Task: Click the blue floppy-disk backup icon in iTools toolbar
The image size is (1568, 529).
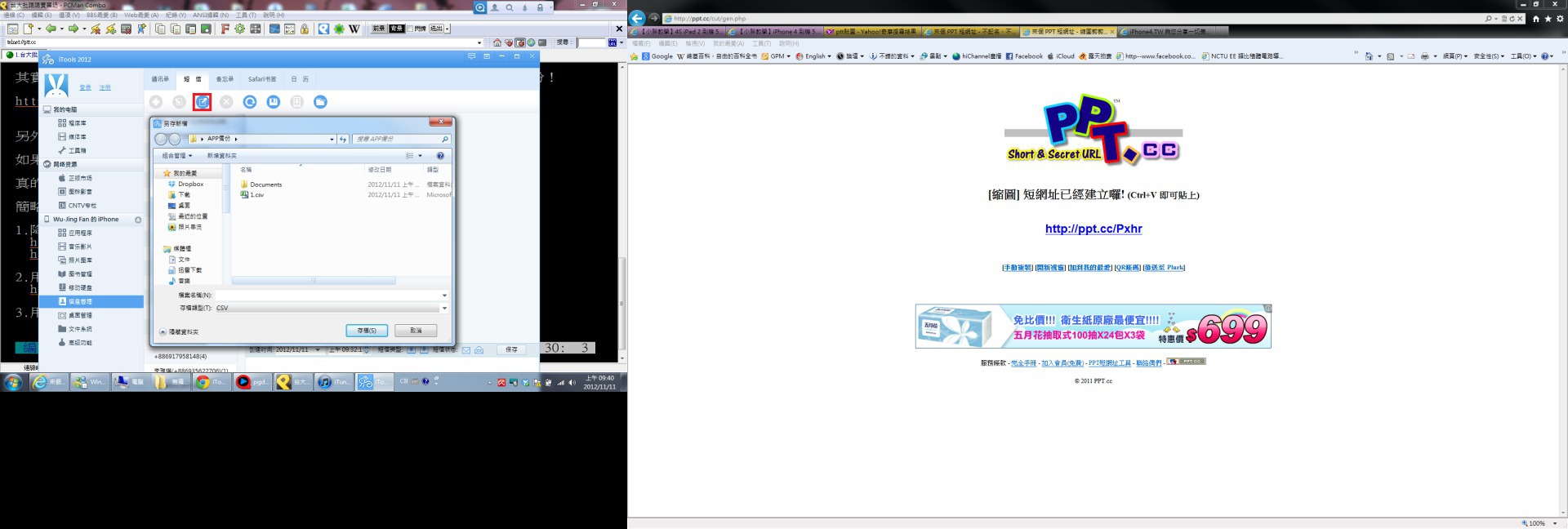Action: point(274,101)
